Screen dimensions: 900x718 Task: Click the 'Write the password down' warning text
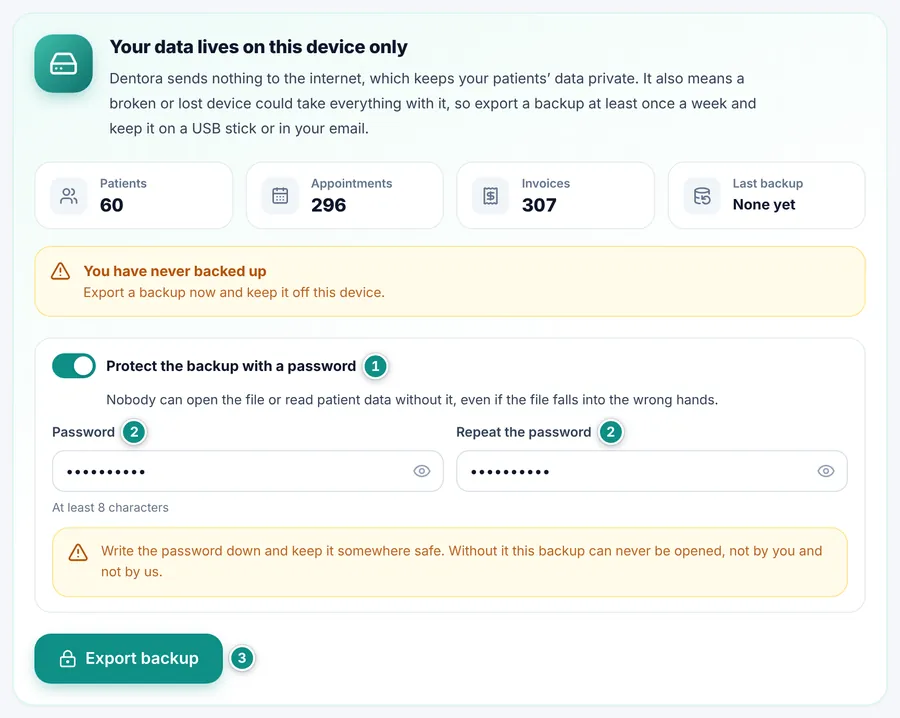coord(461,561)
